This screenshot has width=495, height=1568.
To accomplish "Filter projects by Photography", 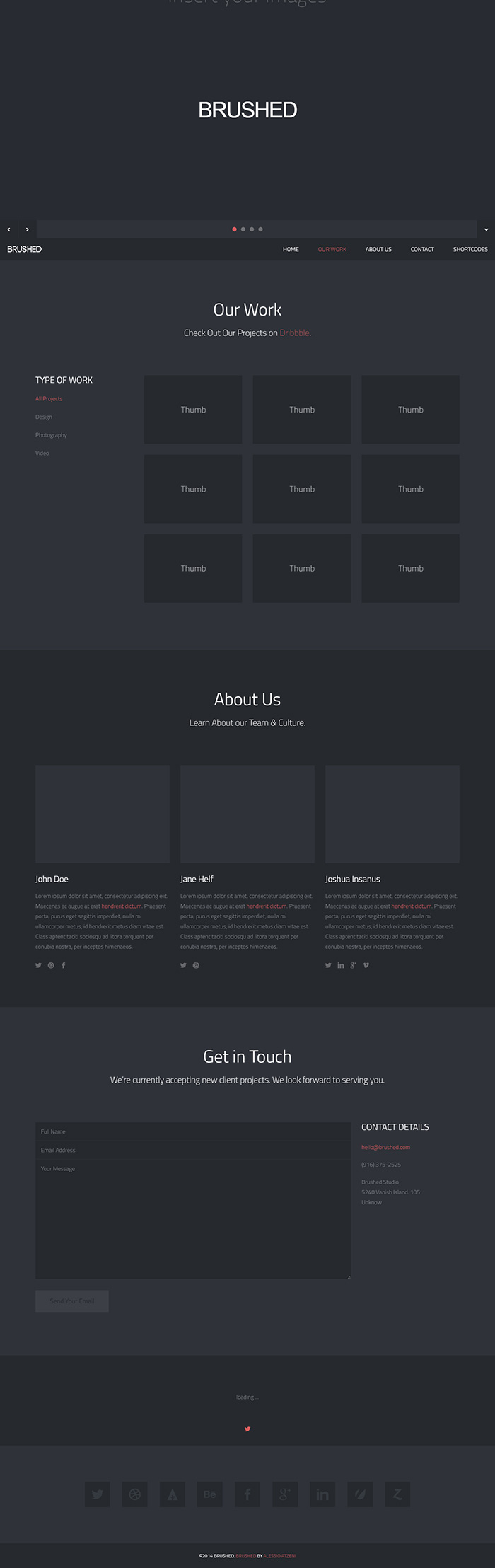I will 51,435.
